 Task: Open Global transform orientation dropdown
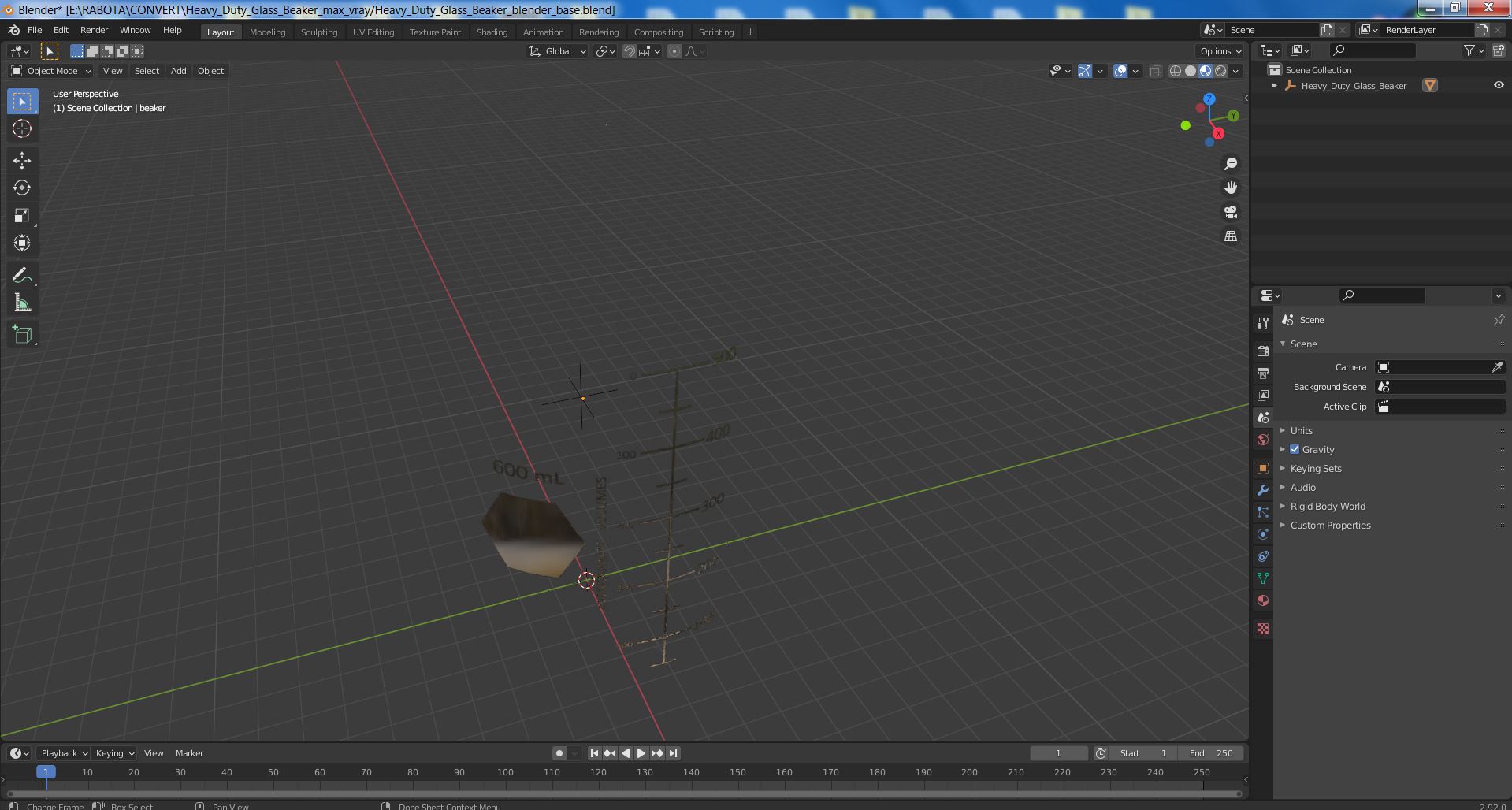(x=558, y=51)
